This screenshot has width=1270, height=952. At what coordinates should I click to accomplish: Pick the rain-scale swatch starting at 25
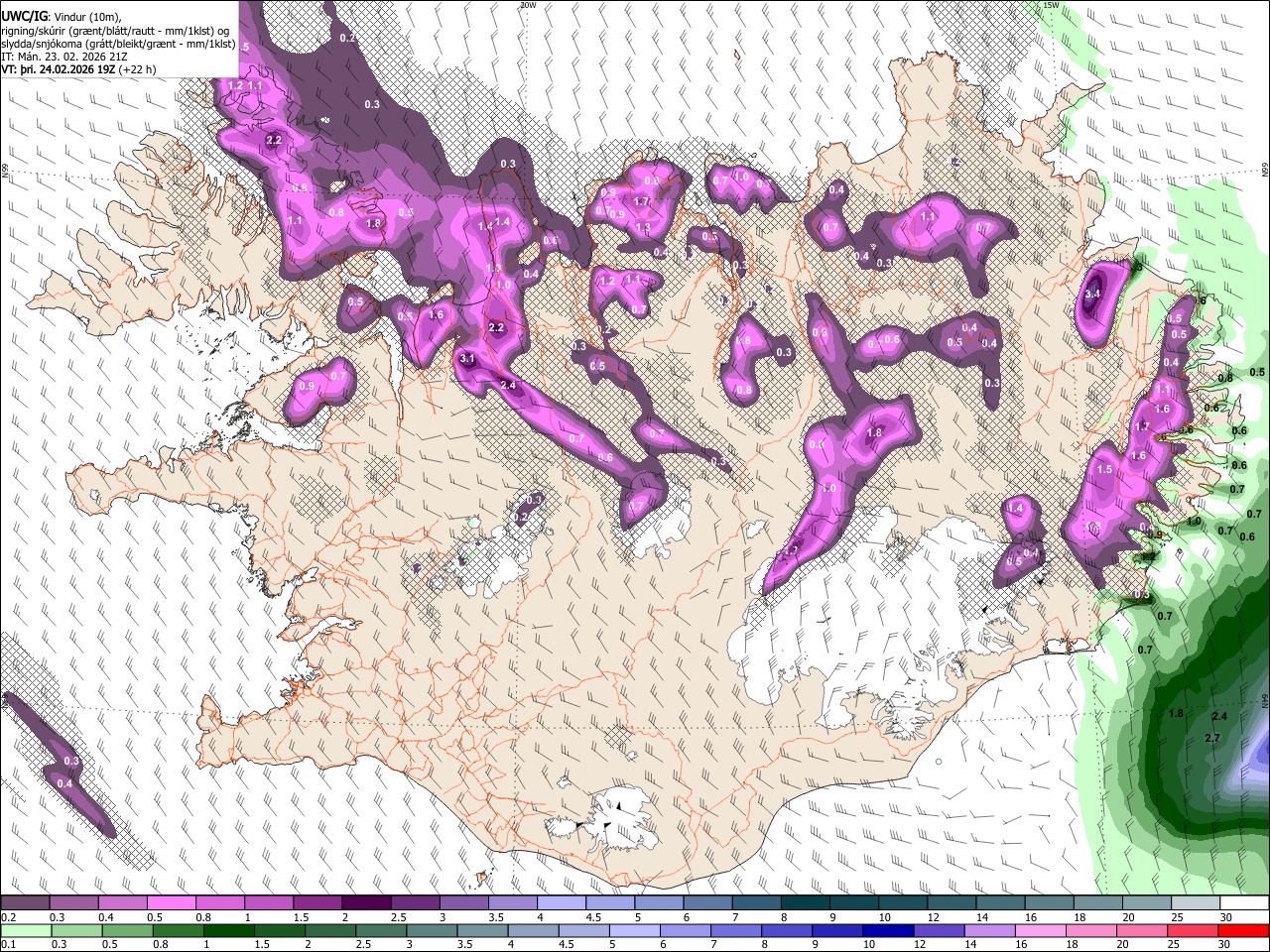[x=1192, y=931]
